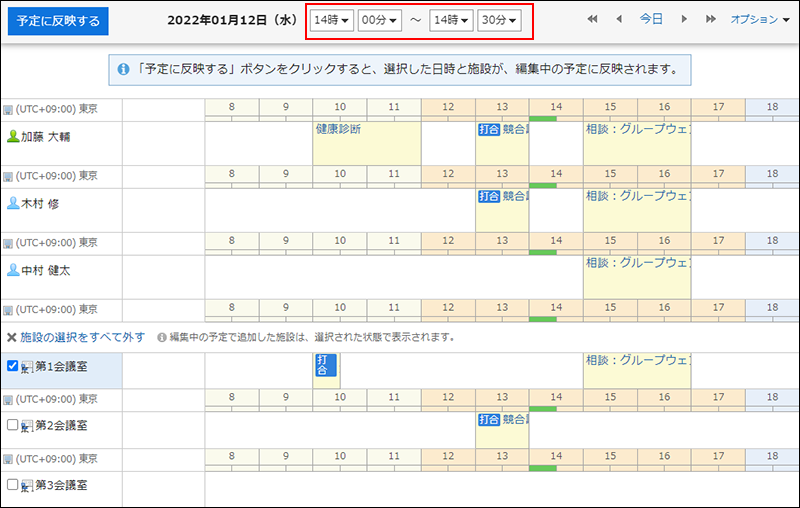Click the 打合 event in 第1会議室 row

[x=324, y=364]
